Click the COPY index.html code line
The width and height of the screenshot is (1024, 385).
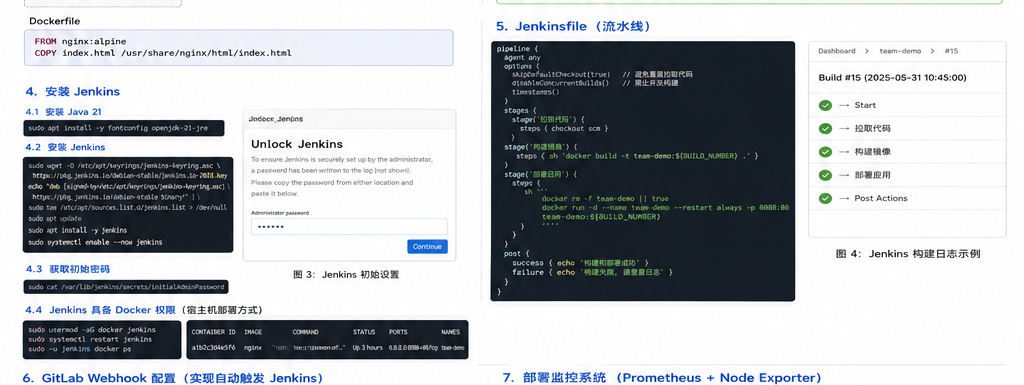click(x=163, y=53)
